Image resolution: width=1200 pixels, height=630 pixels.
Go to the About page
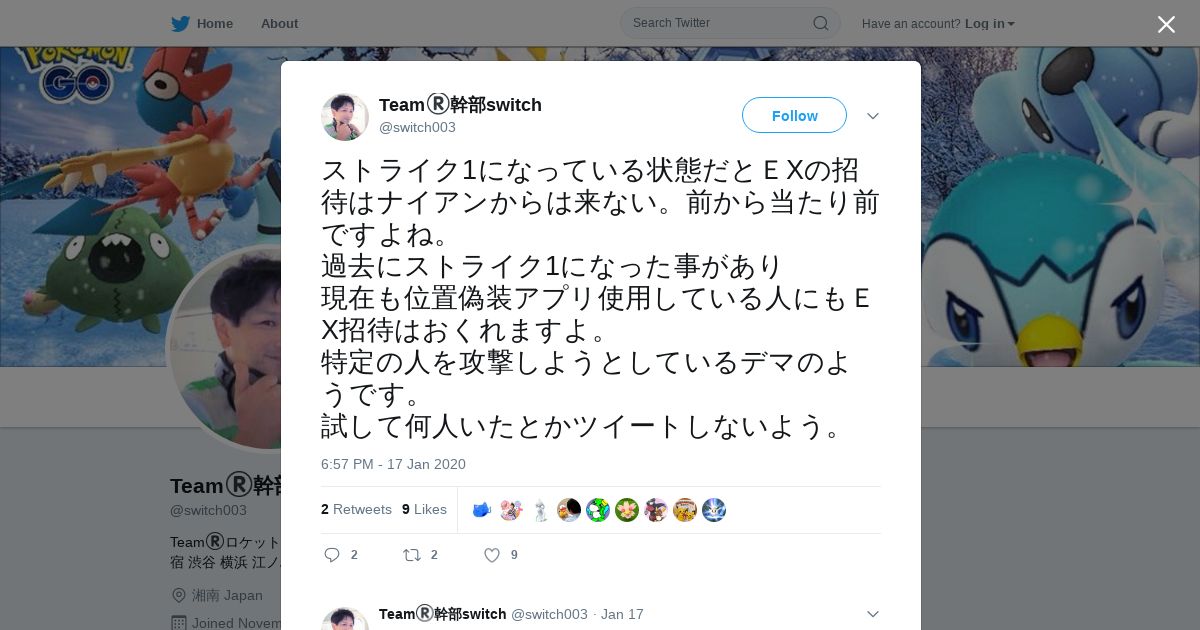click(x=279, y=23)
